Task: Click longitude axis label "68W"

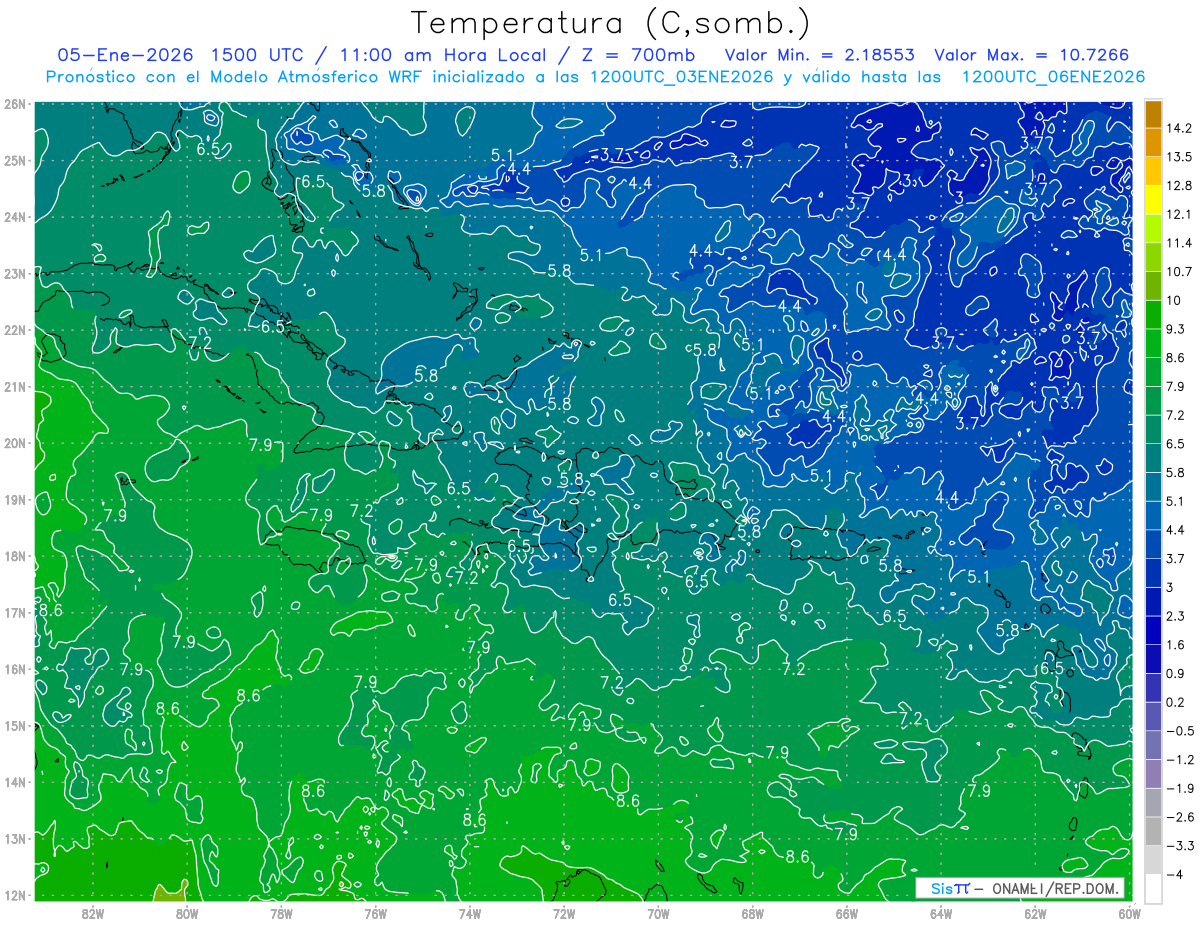Action: [752, 913]
